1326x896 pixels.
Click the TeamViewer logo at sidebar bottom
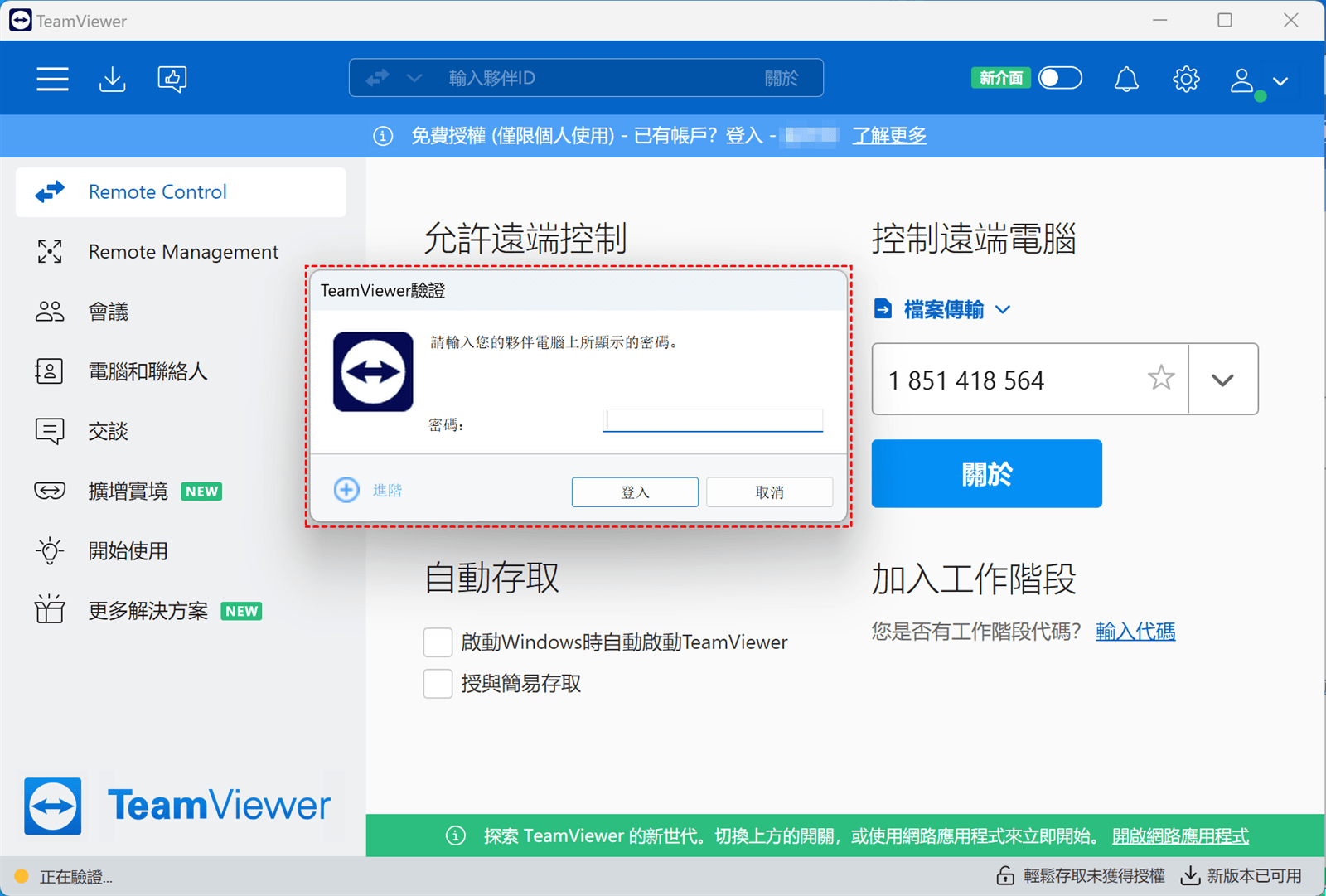[53, 806]
